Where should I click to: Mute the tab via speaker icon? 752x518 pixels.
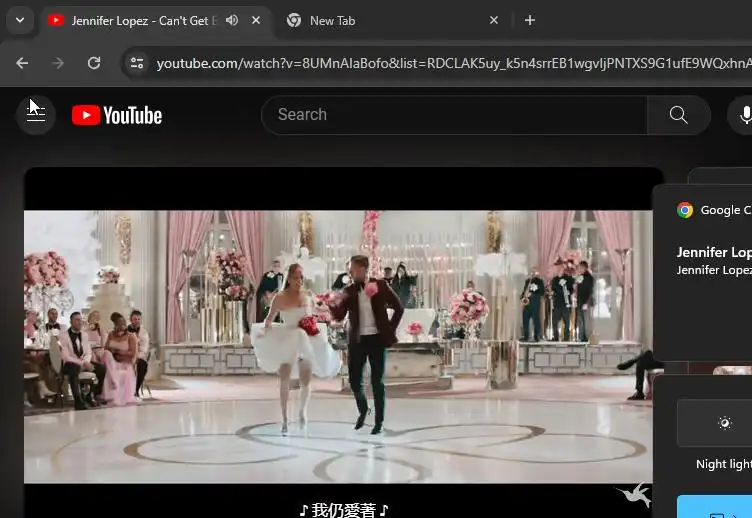pyautogui.click(x=232, y=20)
